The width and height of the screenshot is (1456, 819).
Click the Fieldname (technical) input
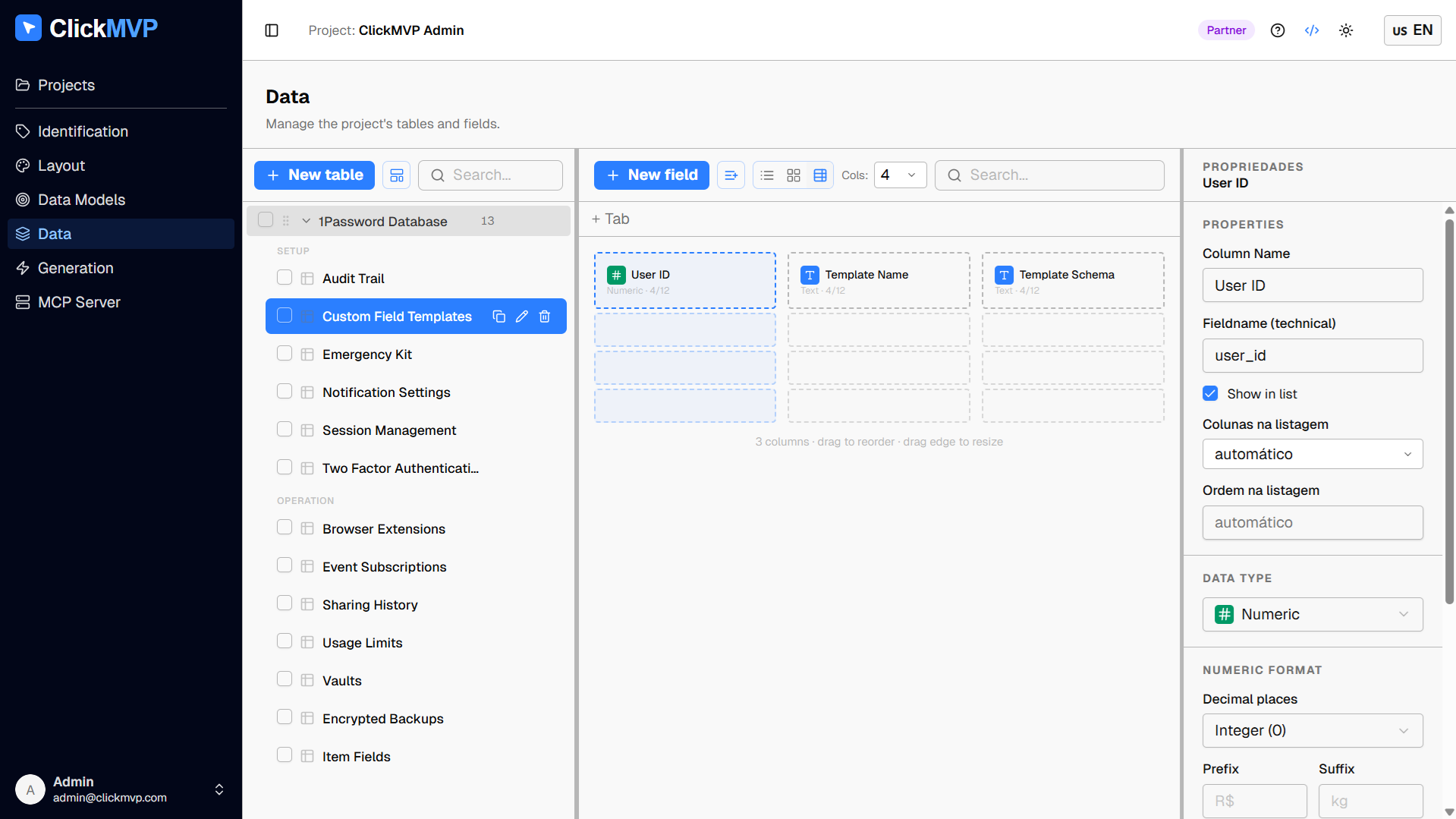(x=1313, y=355)
